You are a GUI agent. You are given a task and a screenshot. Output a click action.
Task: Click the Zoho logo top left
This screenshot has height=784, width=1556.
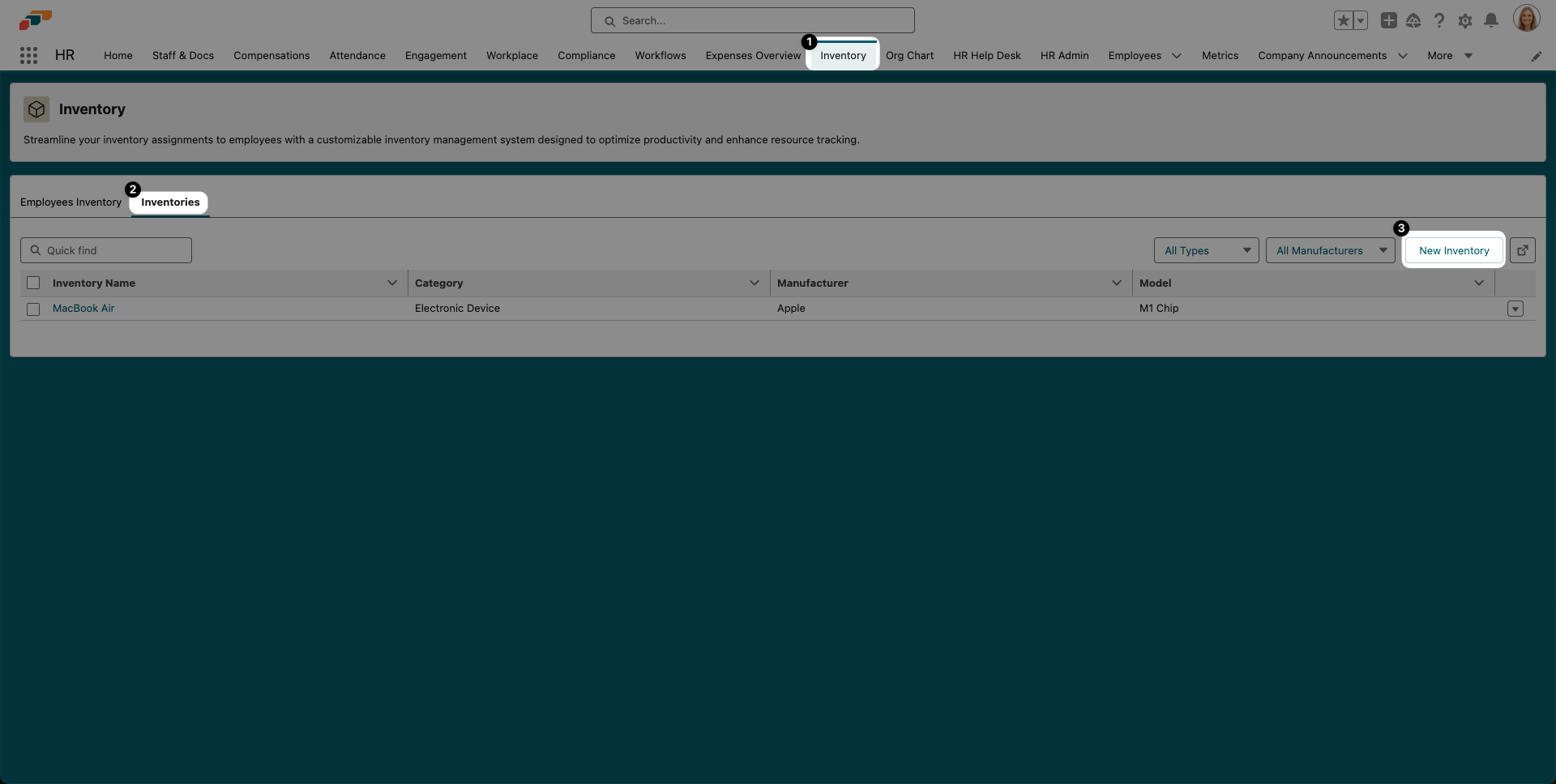coord(34,19)
